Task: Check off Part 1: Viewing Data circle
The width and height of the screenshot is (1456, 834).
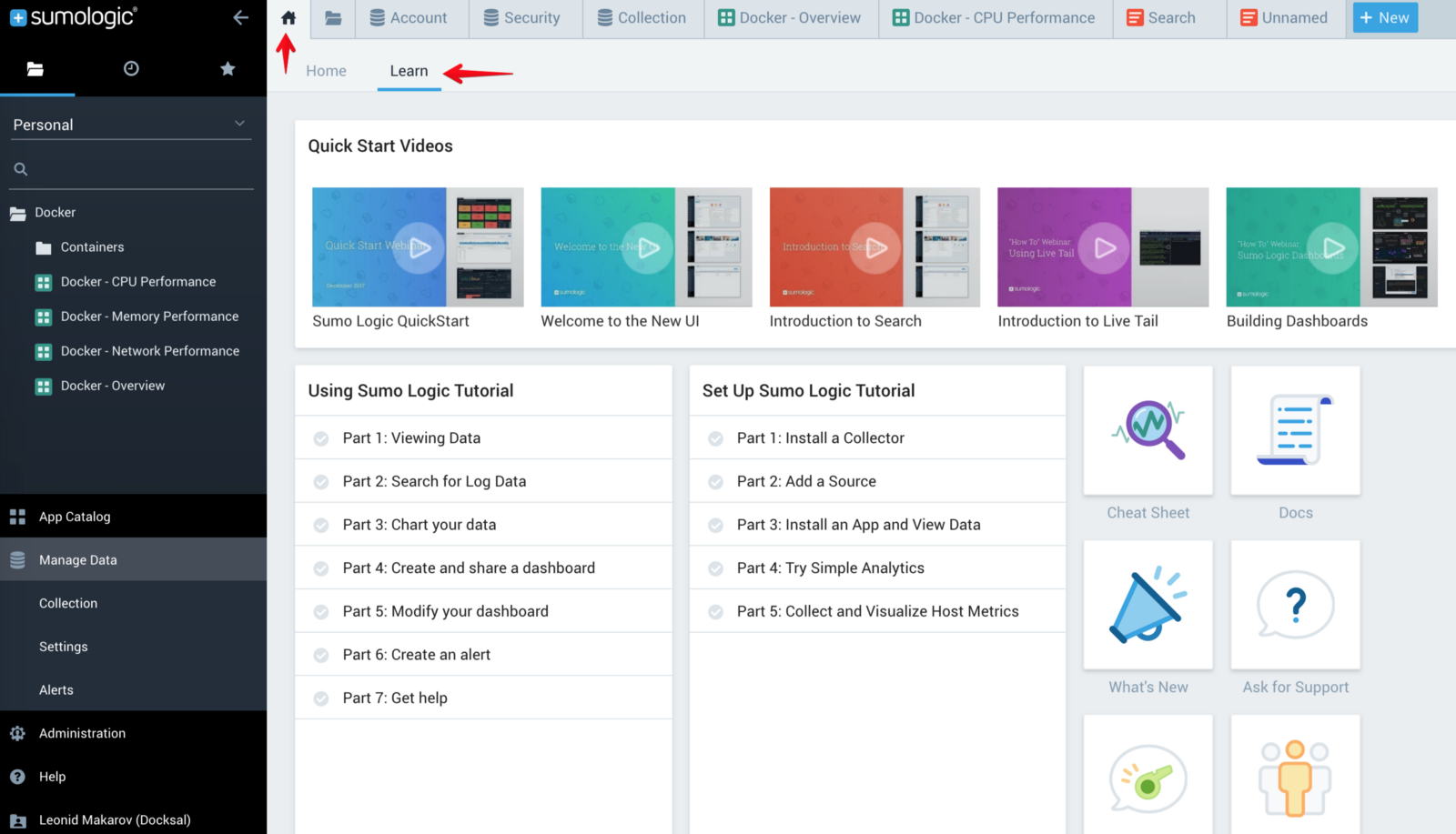Action: tap(321, 438)
